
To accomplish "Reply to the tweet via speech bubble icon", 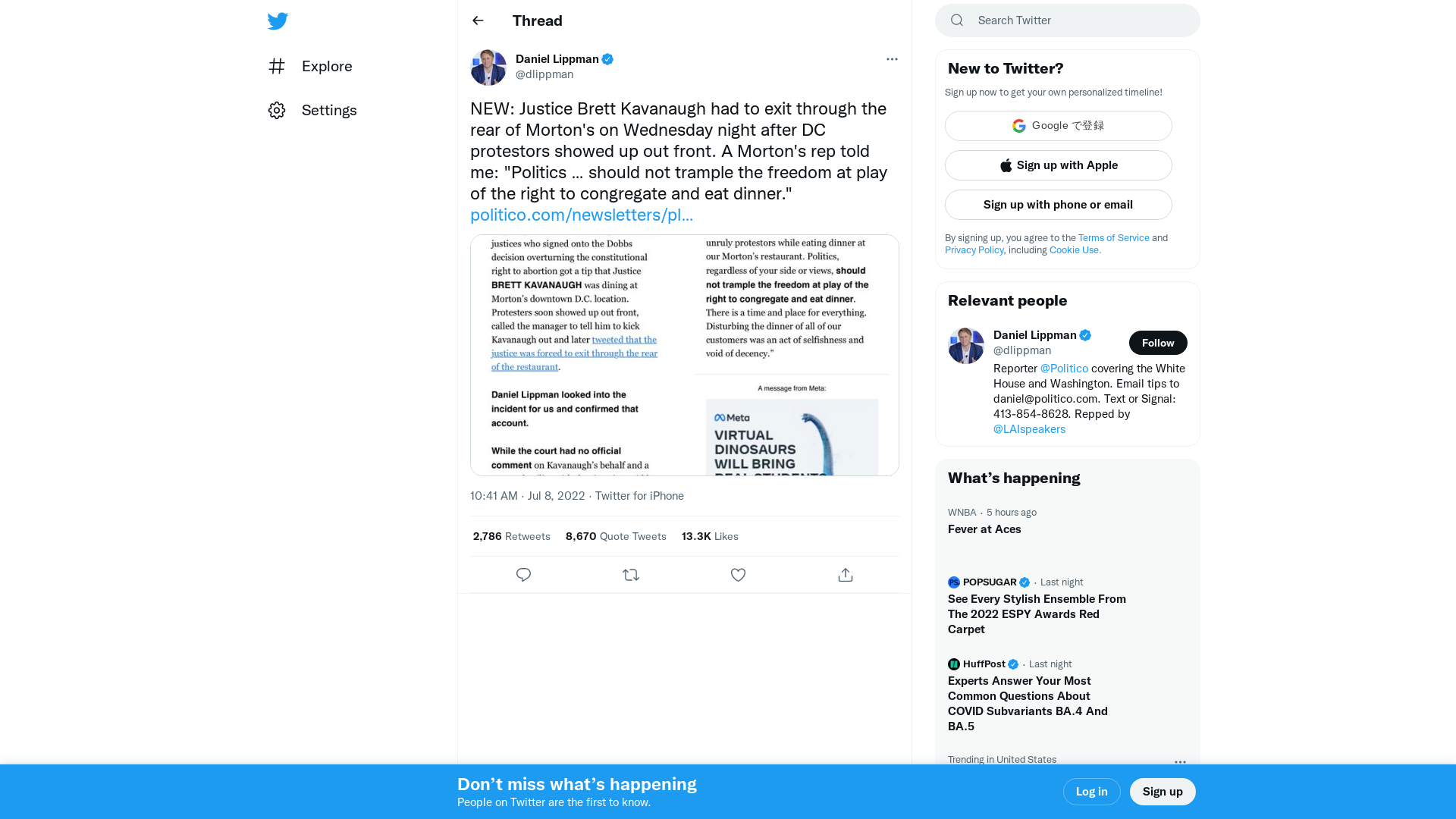I will (x=523, y=575).
